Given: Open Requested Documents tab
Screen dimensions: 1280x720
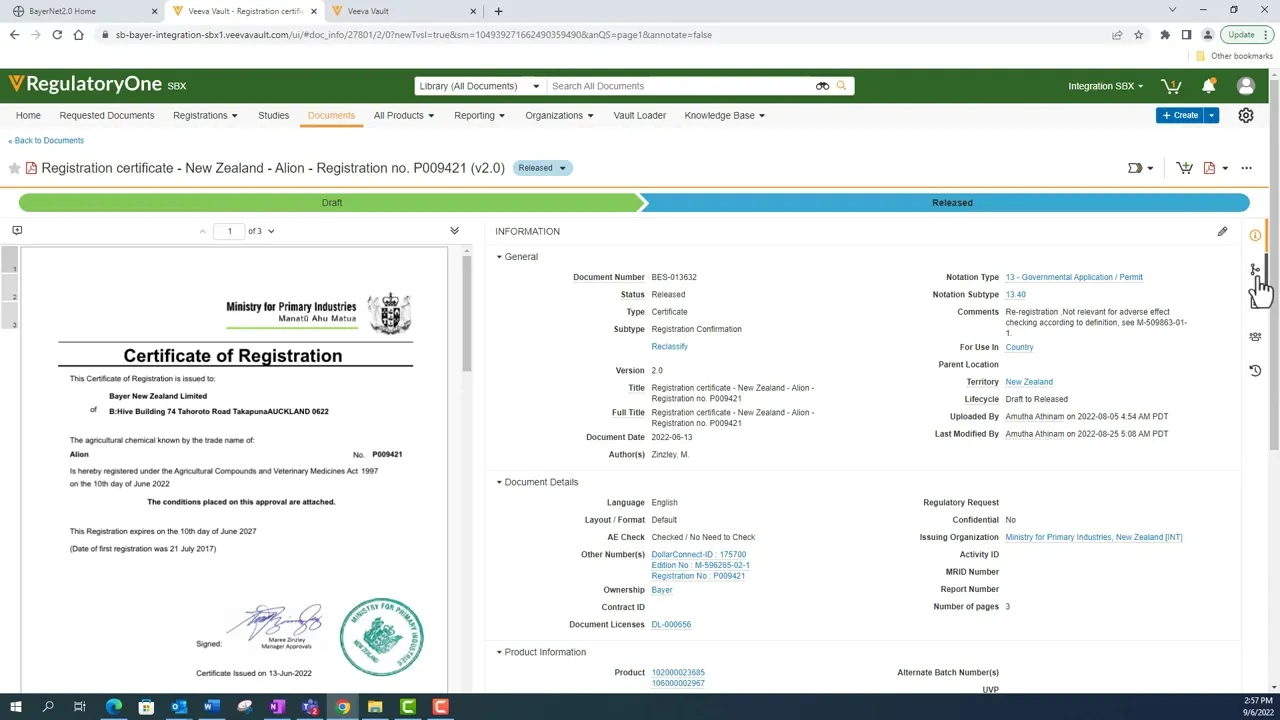Looking at the screenshot, I should point(107,115).
